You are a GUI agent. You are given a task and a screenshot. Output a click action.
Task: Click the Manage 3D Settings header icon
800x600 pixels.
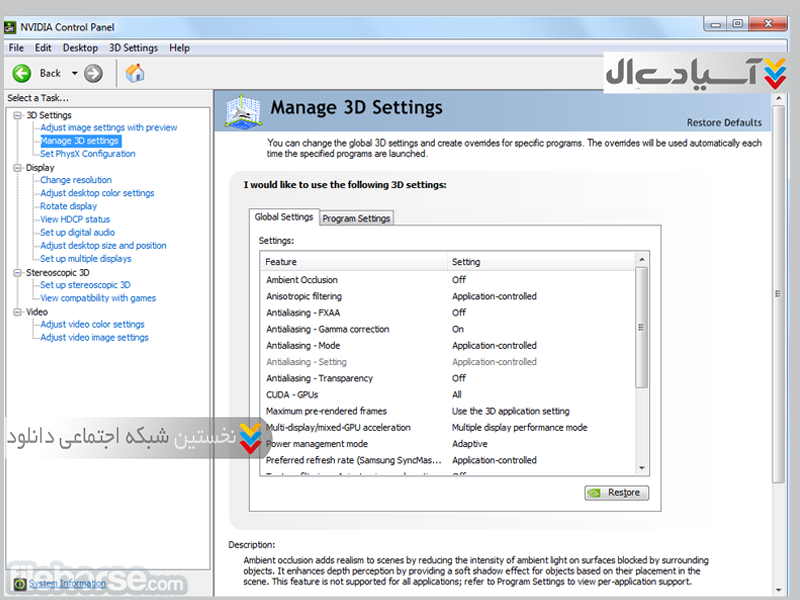[241, 110]
